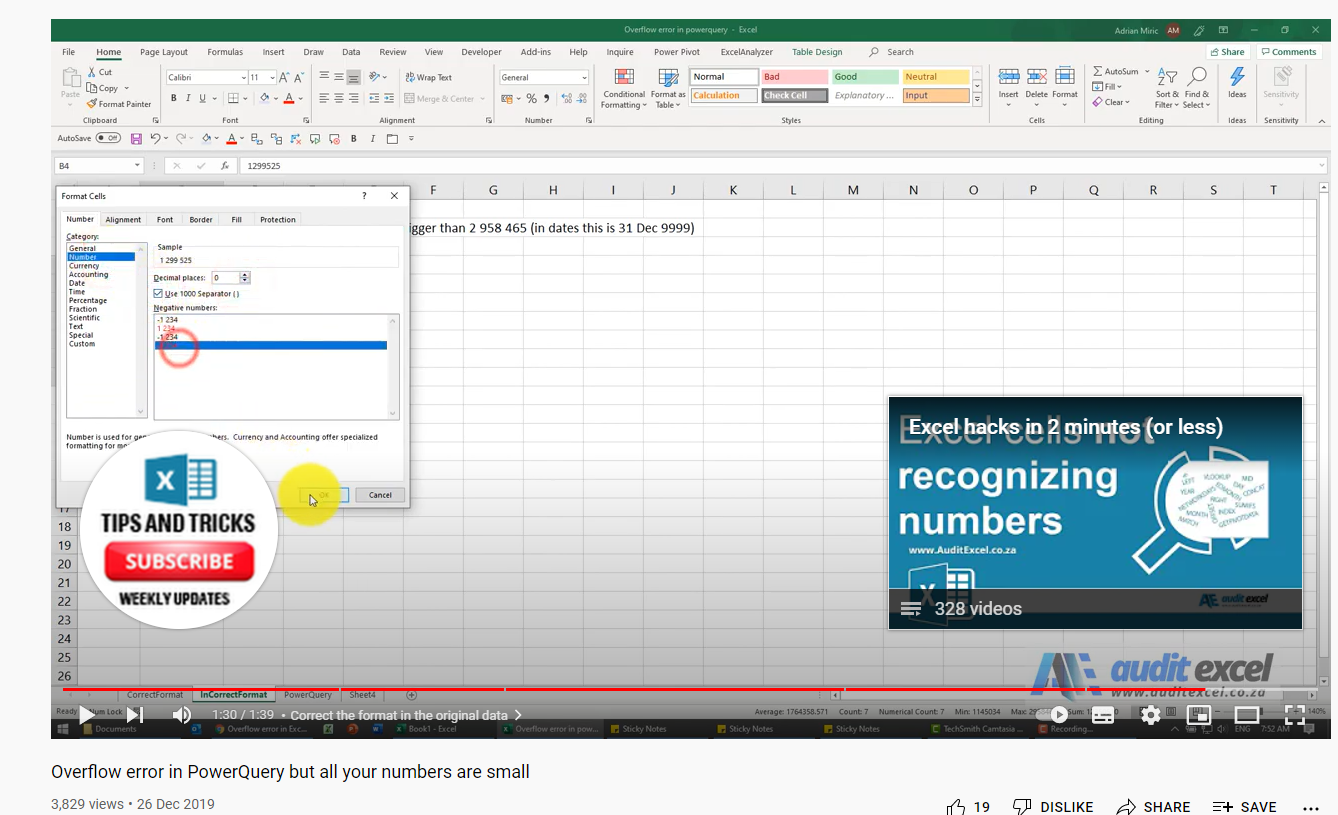Toggle Bold in the Font group
Screen dimensions: 1338x815
(x=174, y=98)
